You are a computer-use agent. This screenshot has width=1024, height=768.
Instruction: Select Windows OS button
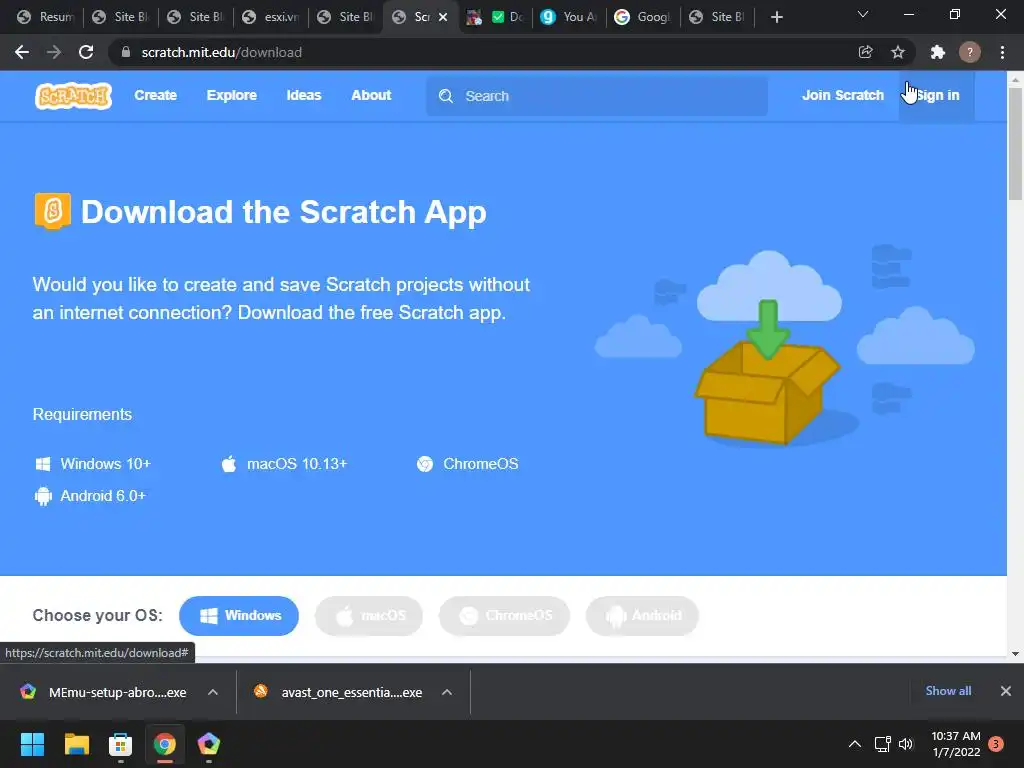click(239, 616)
